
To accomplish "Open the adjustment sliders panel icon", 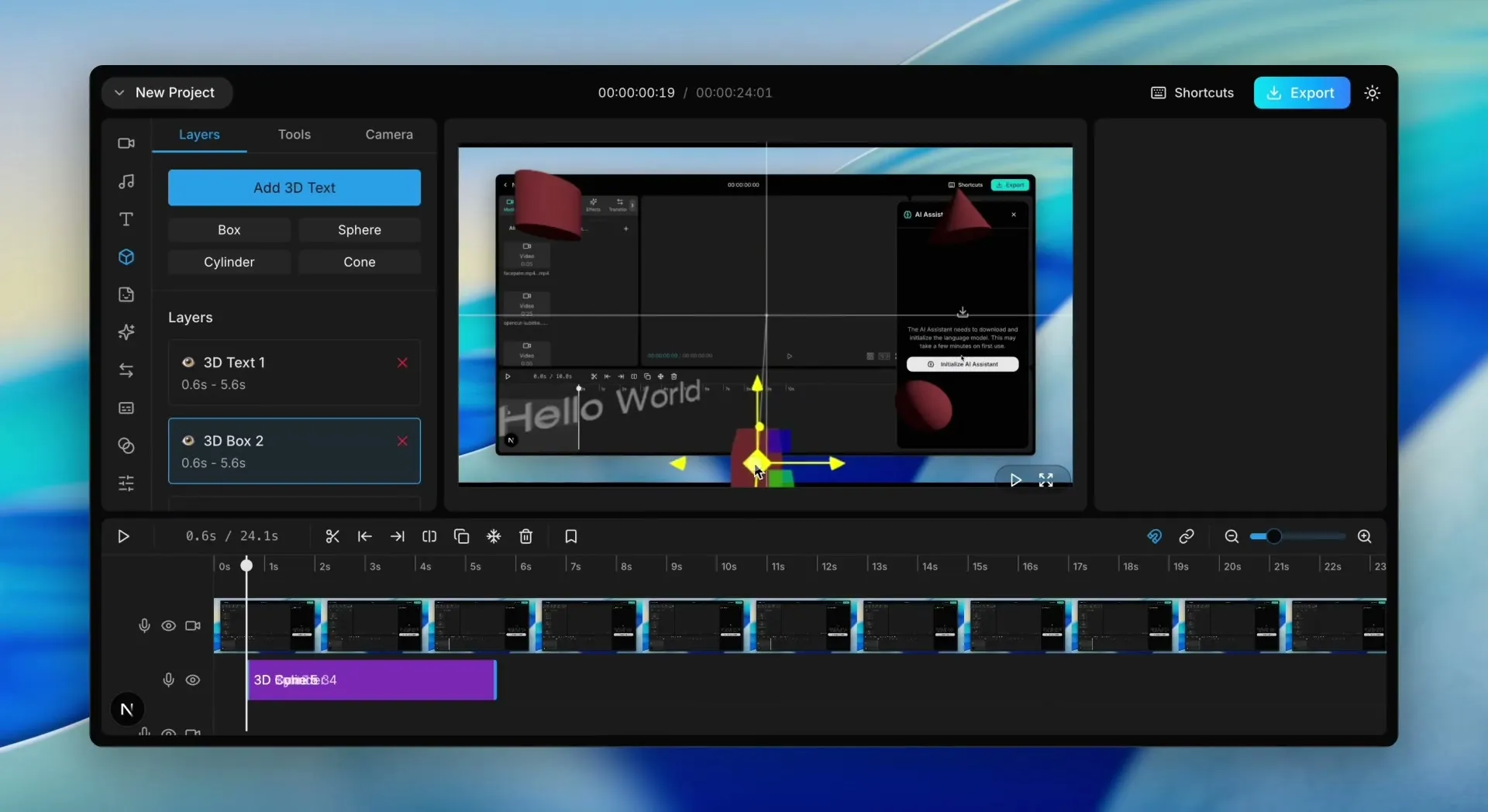I will click(126, 483).
